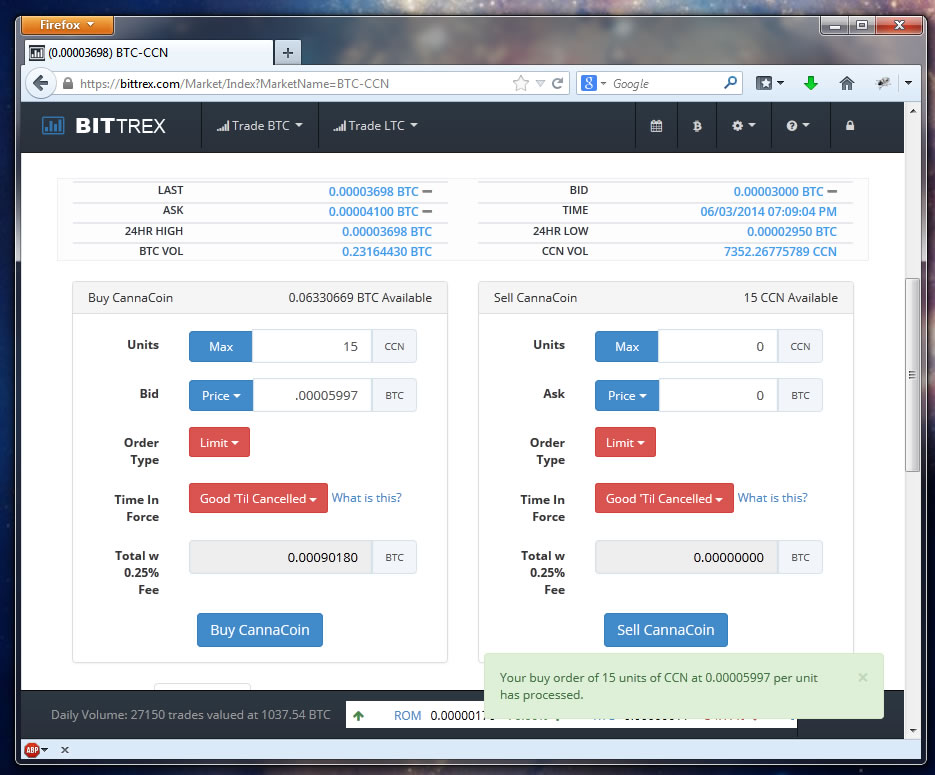The width and height of the screenshot is (935, 775).
Task: Click the Google search magnifier icon
Action: (x=730, y=83)
